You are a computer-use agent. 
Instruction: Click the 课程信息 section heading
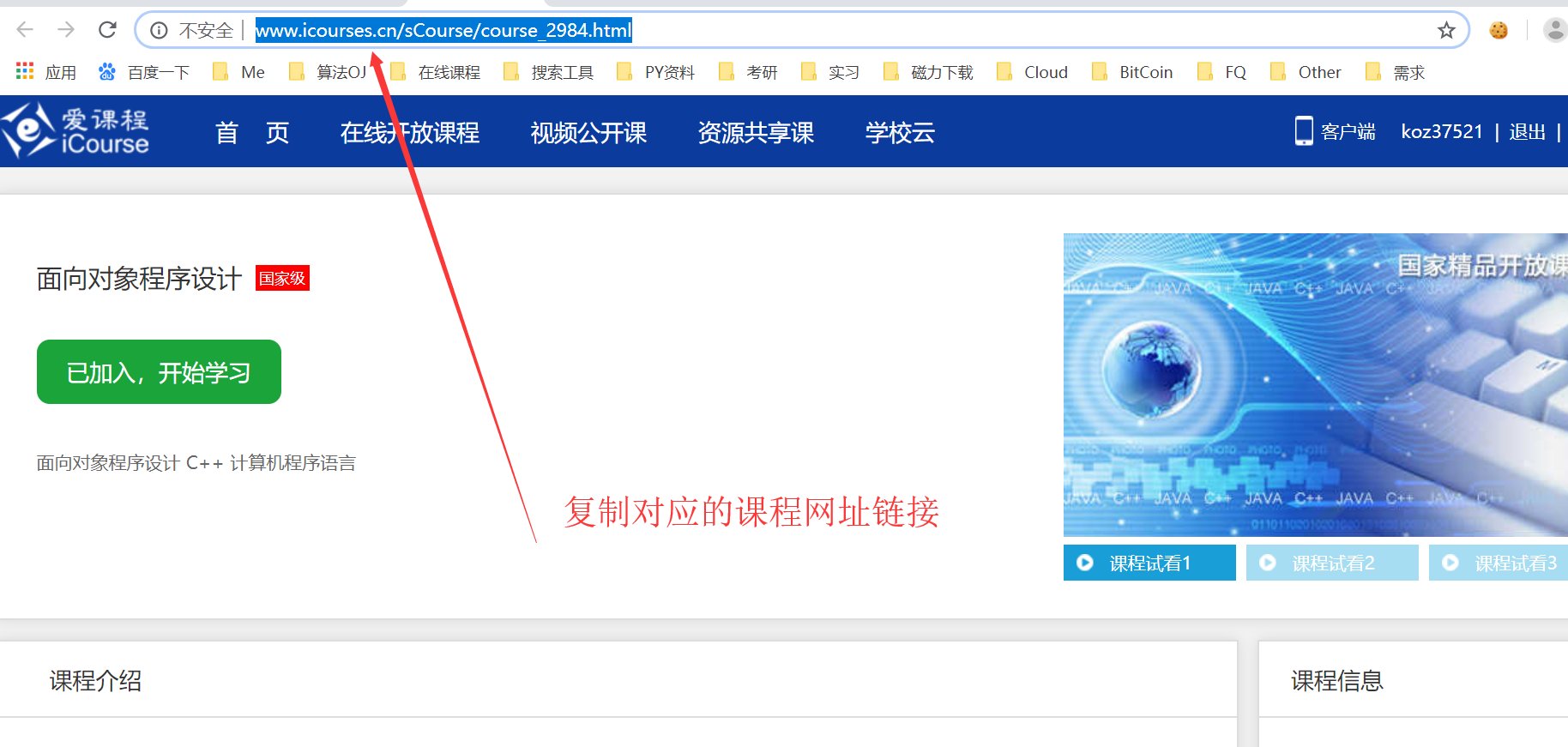(1337, 680)
